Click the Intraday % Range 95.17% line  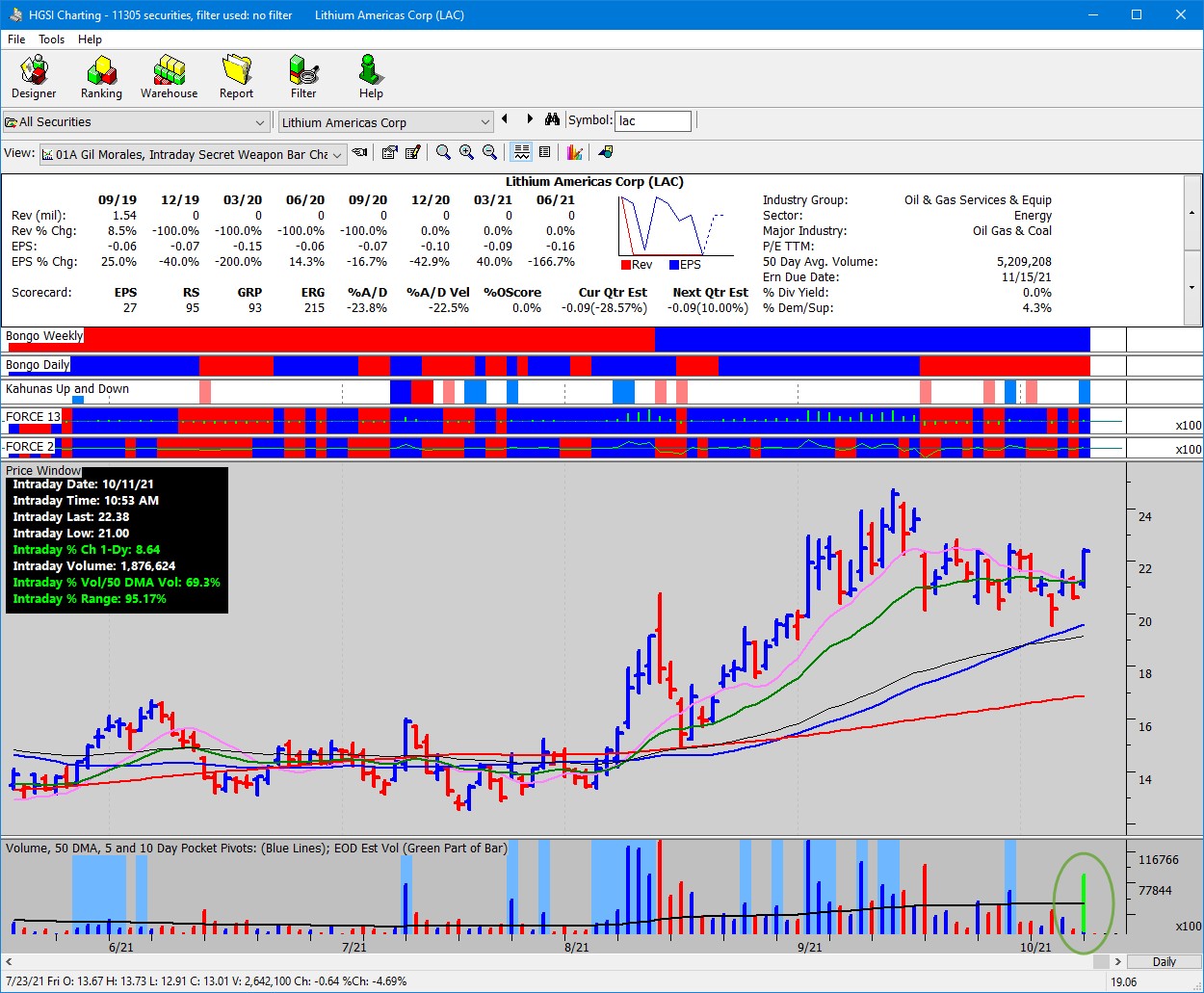[90, 599]
